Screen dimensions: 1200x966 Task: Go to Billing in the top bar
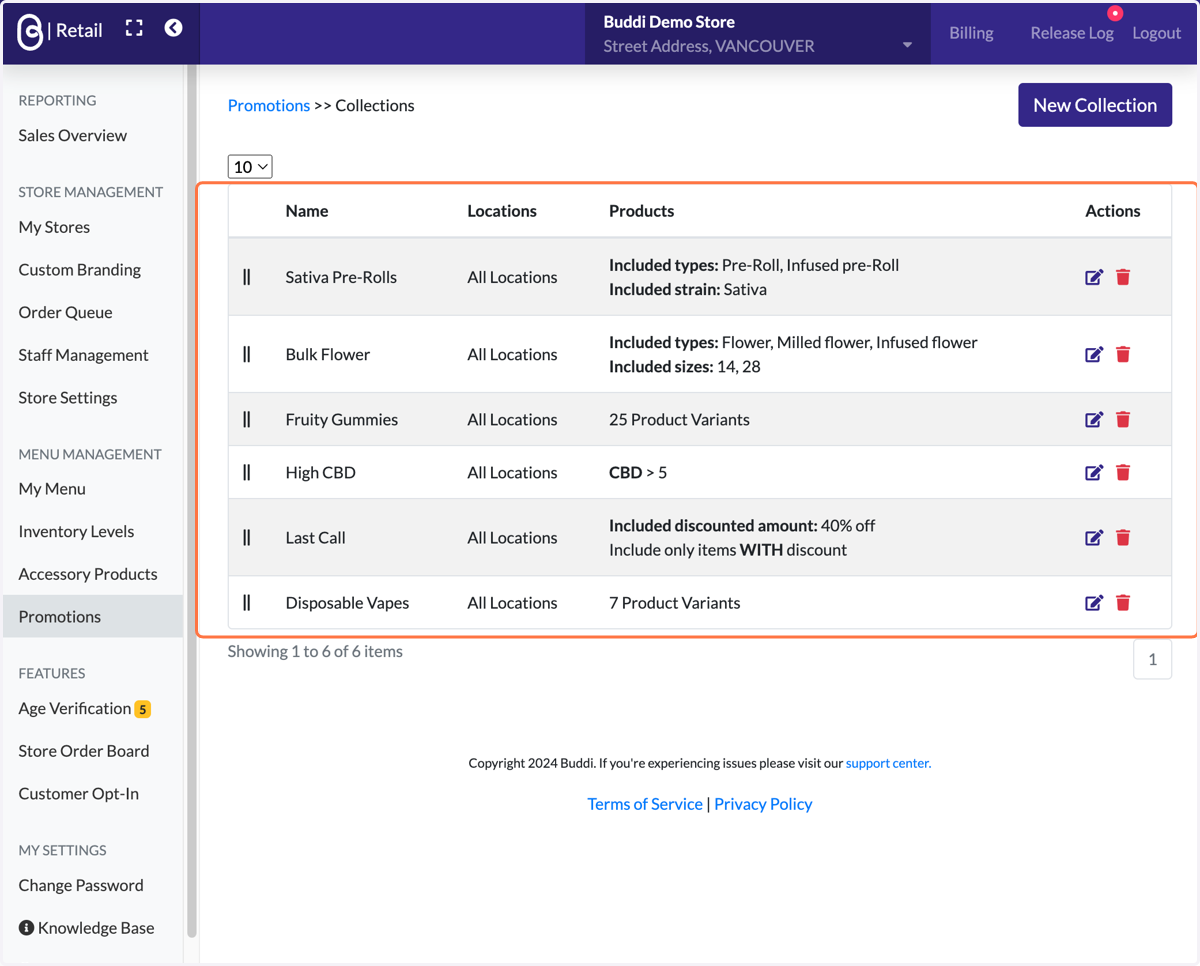[x=971, y=33]
